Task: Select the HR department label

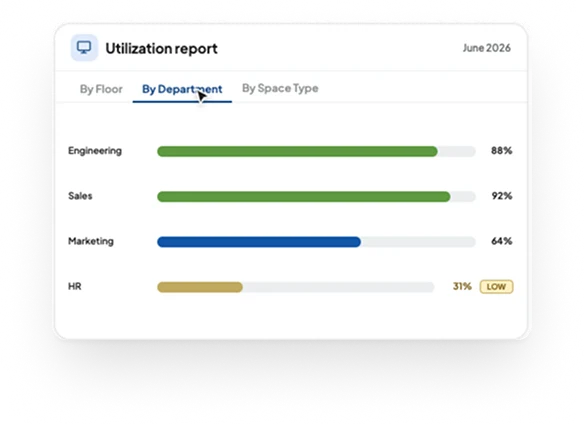Action: pyautogui.click(x=74, y=287)
